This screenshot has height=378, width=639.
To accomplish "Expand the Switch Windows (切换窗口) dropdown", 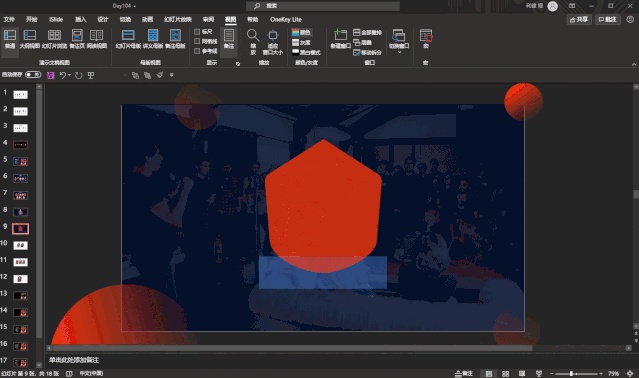I will pyautogui.click(x=399, y=52).
